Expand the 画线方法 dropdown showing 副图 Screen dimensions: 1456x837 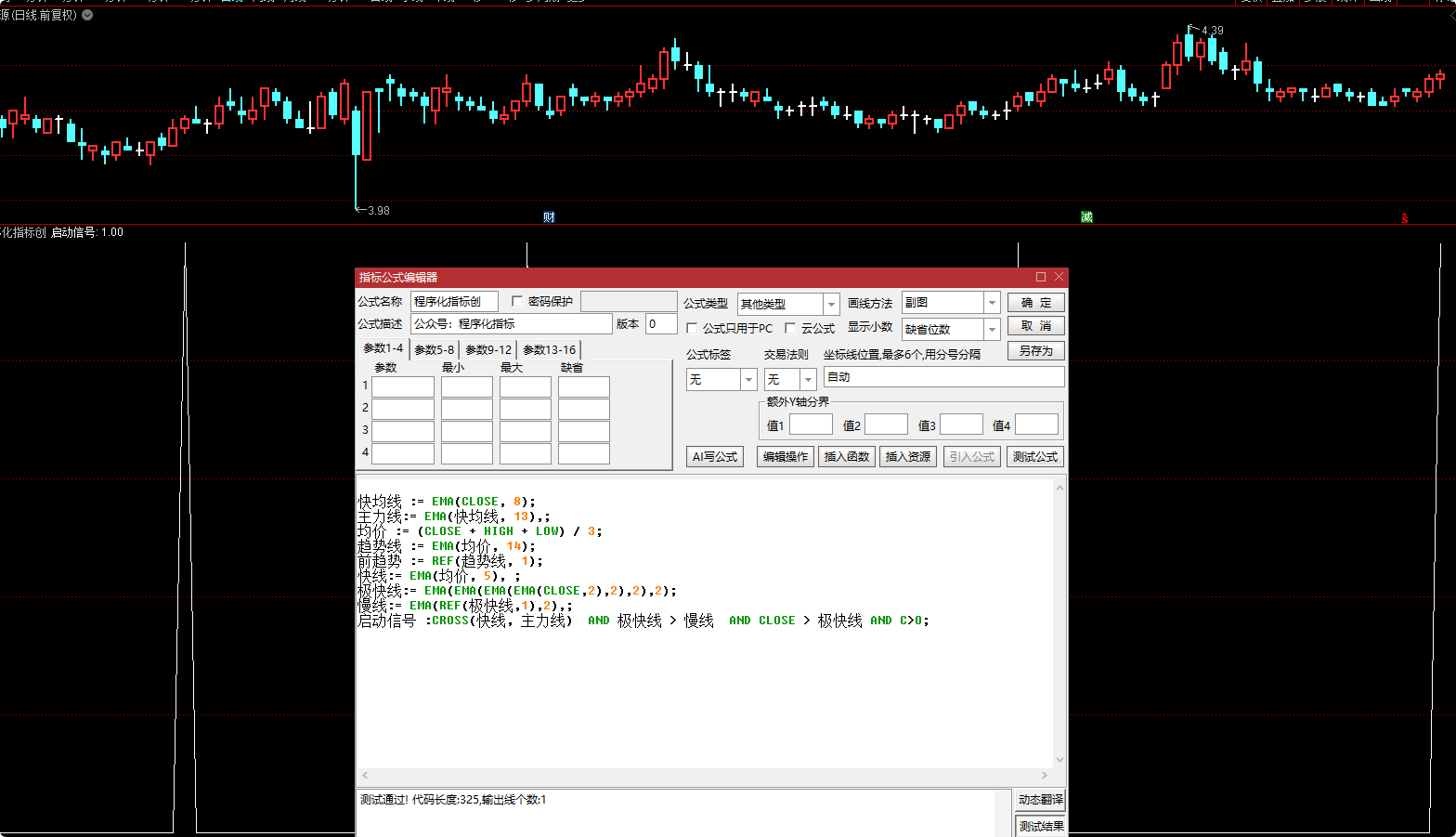click(992, 303)
